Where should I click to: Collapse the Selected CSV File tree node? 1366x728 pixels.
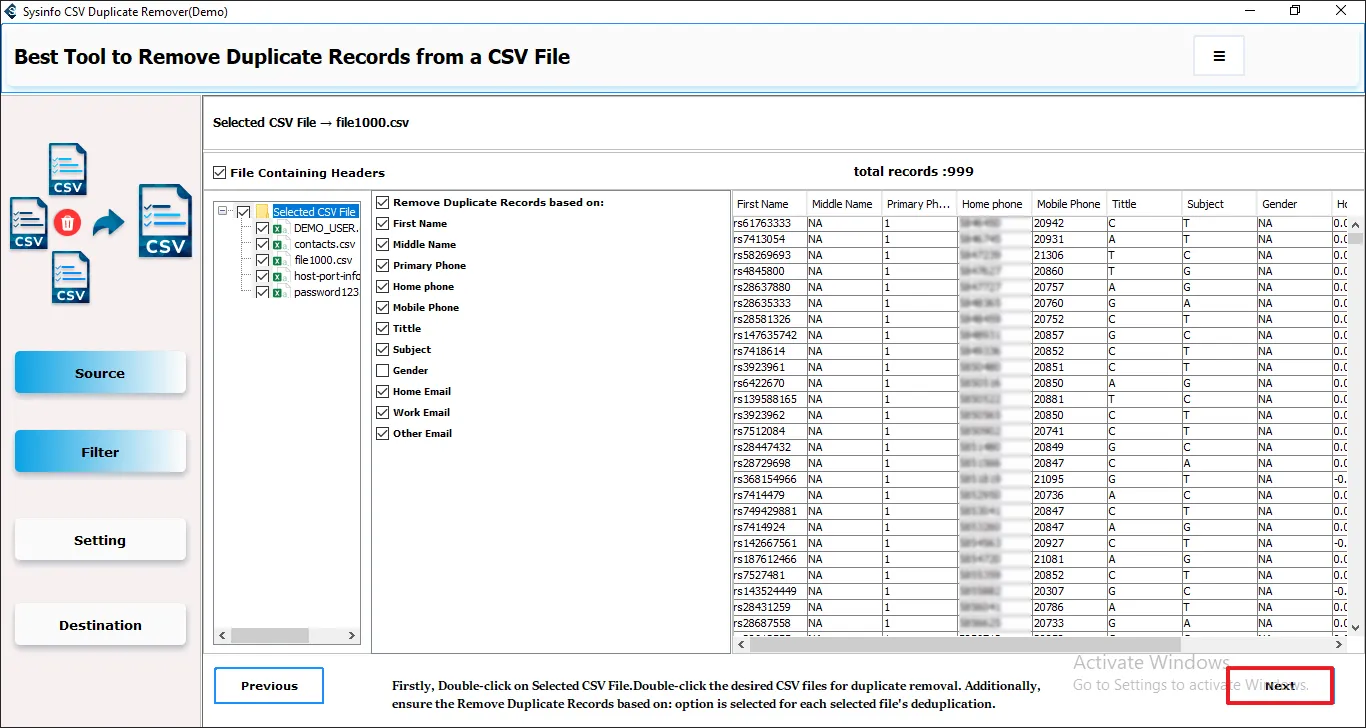pyautogui.click(x=224, y=212)
